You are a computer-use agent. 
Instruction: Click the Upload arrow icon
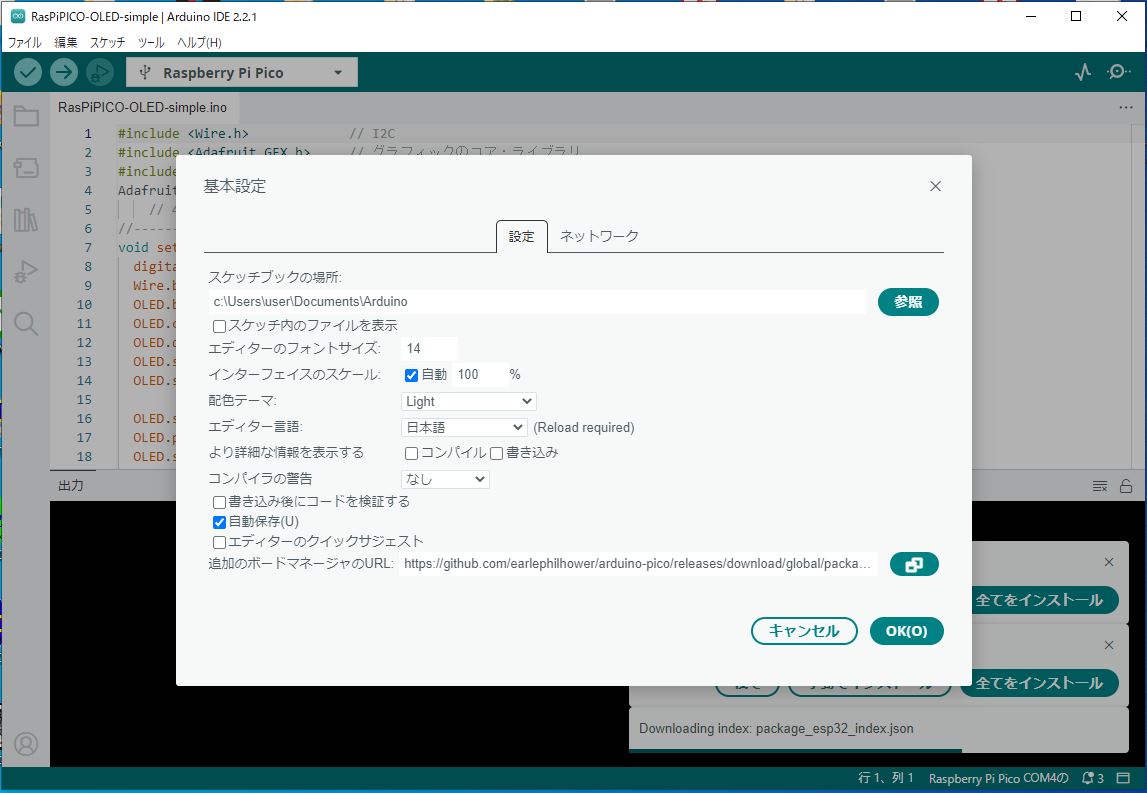(x=63, y=71)
